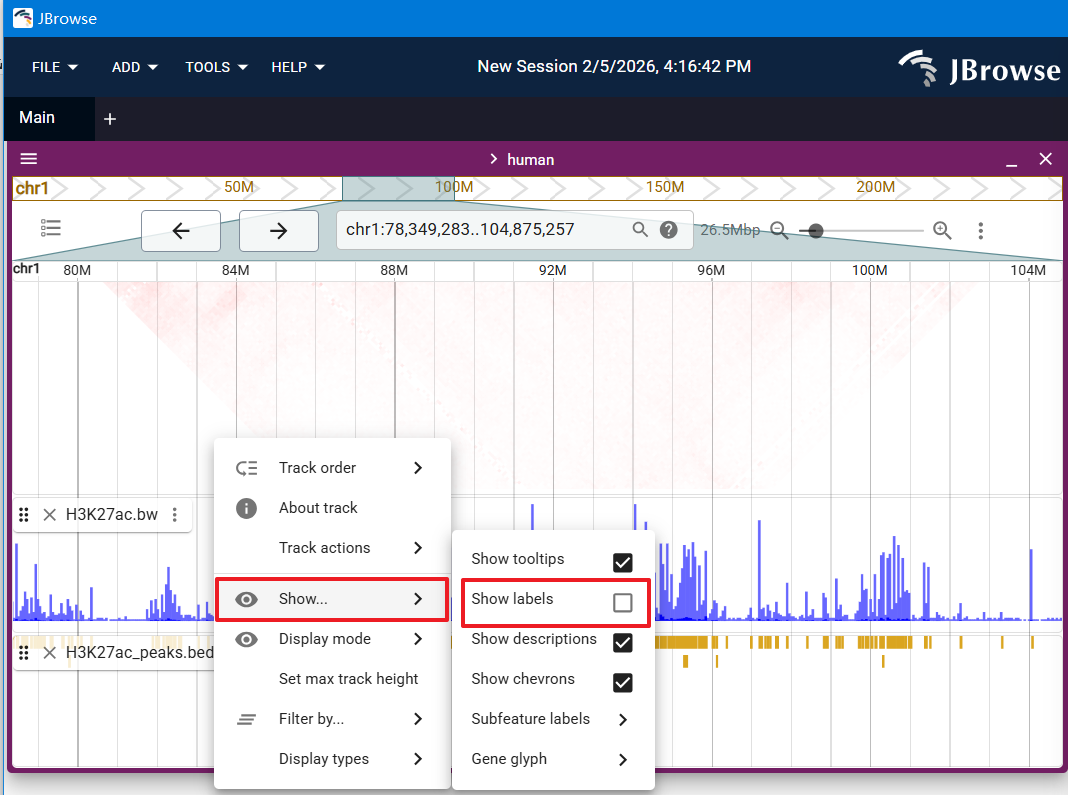
Task: Open the ADD menu
Action: pyautogui.click(x=135, y=67)
